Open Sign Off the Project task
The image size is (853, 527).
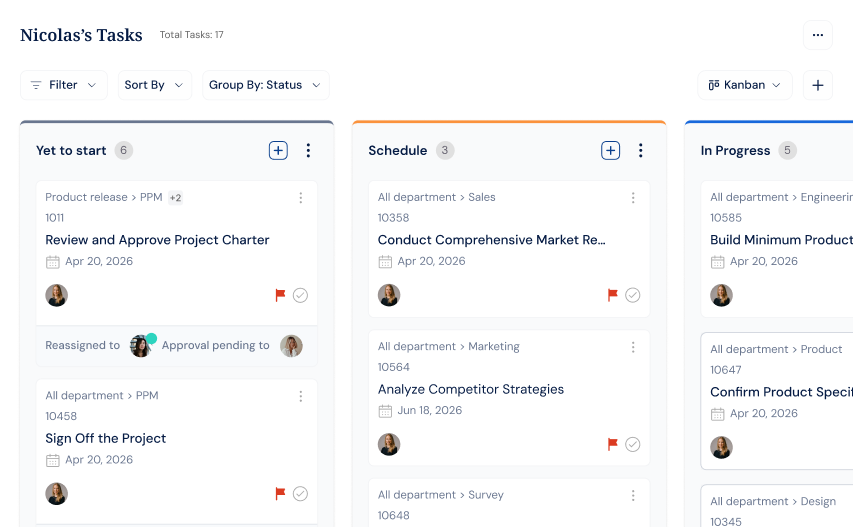106,438
